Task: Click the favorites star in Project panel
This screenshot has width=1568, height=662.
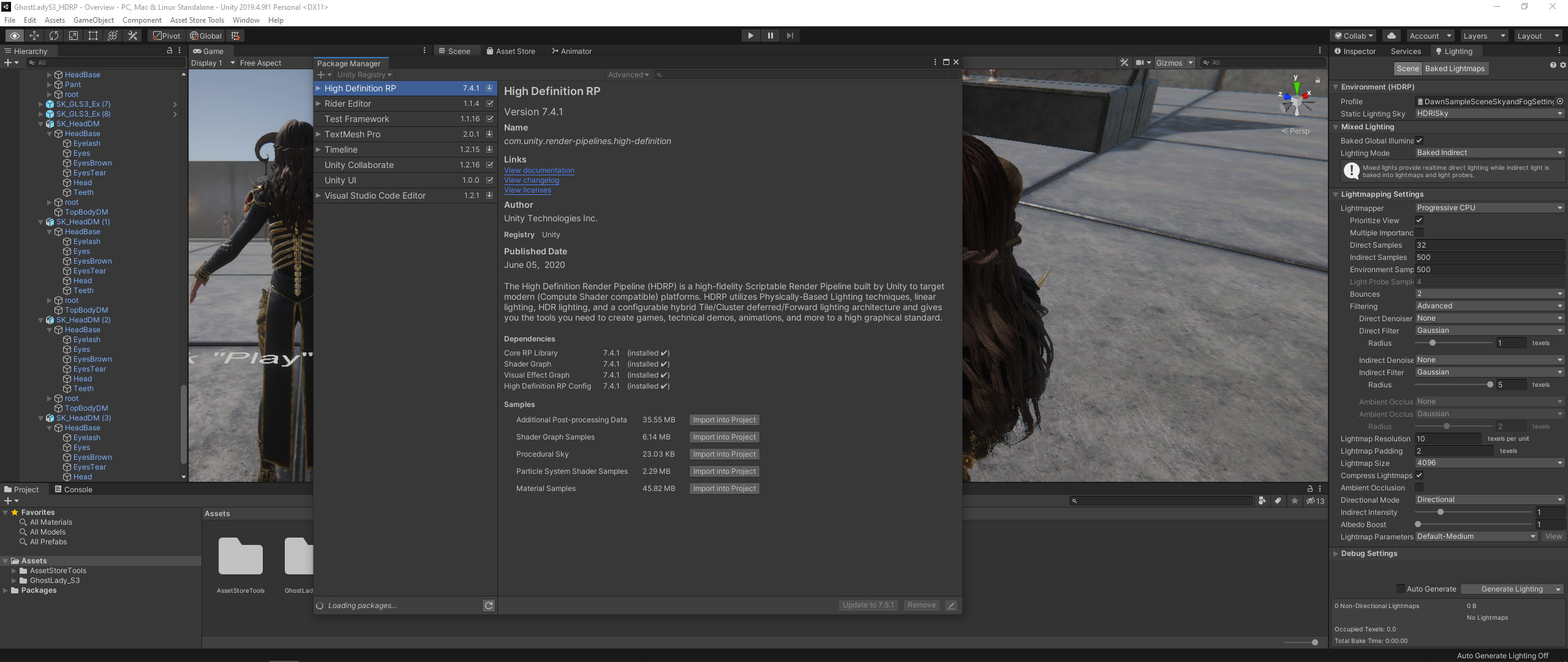Action: click(x=1294, y=501)
